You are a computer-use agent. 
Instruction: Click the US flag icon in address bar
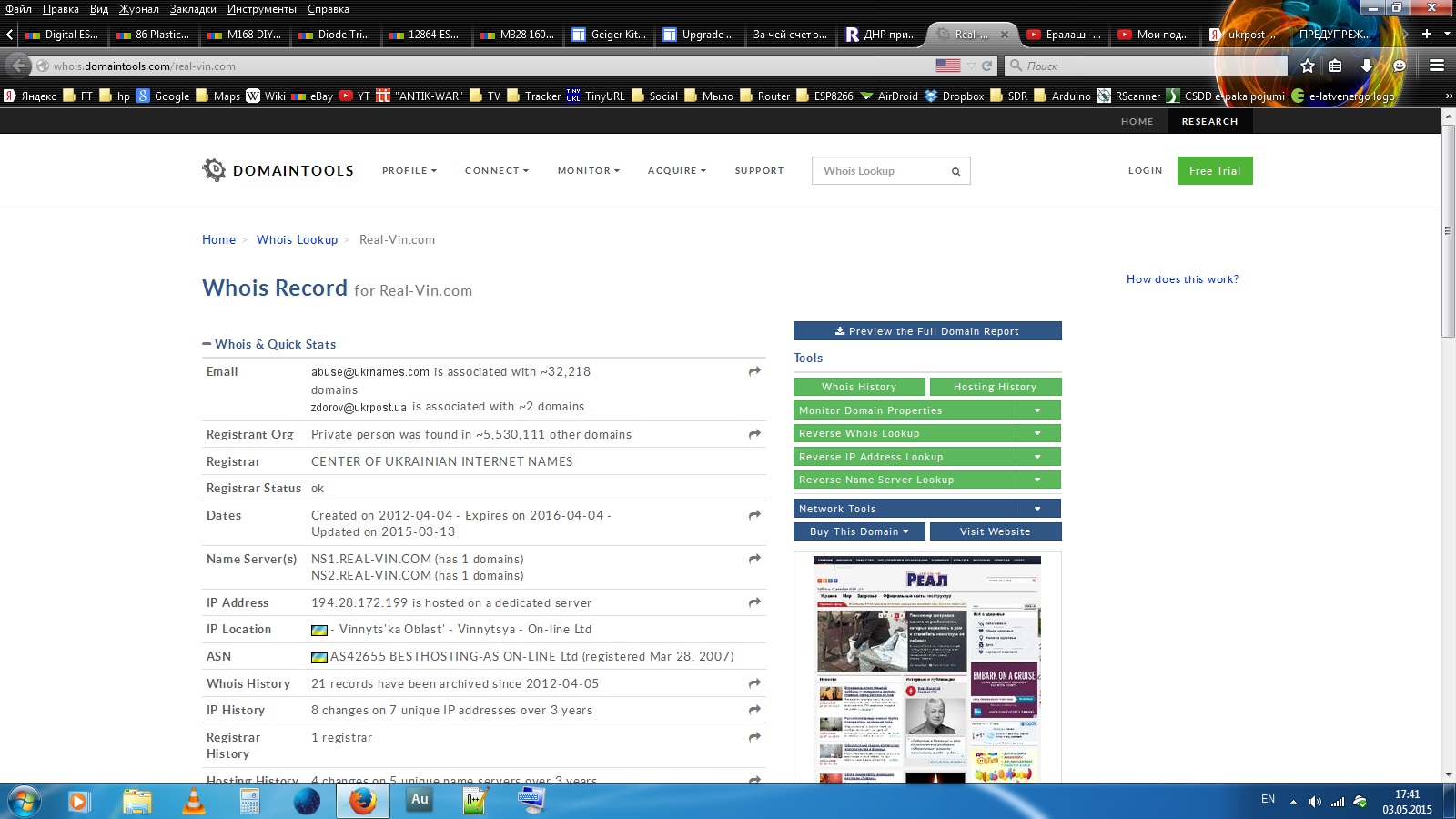[x=948, y=66]
